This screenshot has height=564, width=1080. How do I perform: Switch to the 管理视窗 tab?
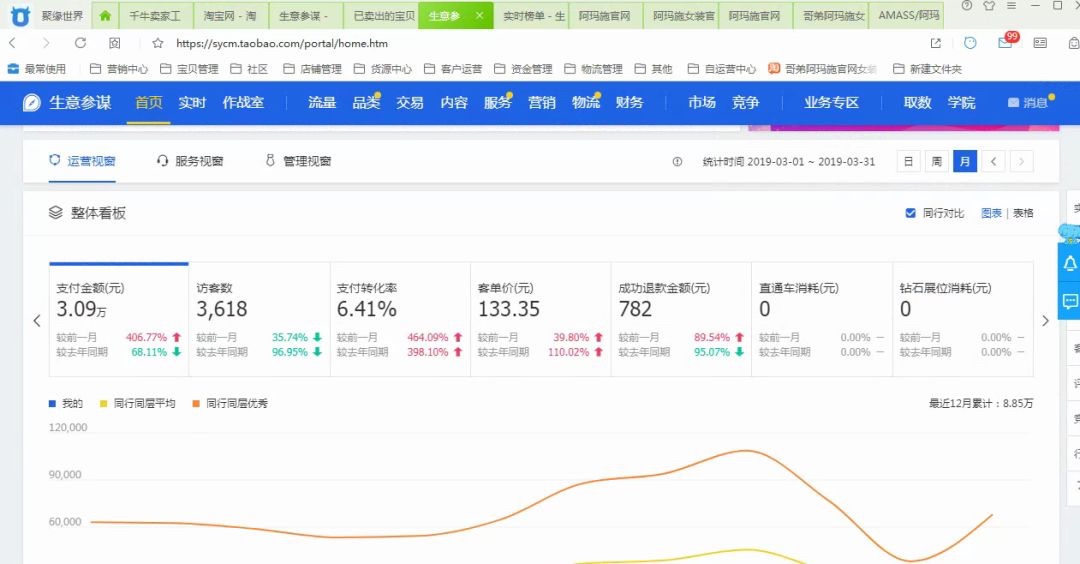click(298, 161)
